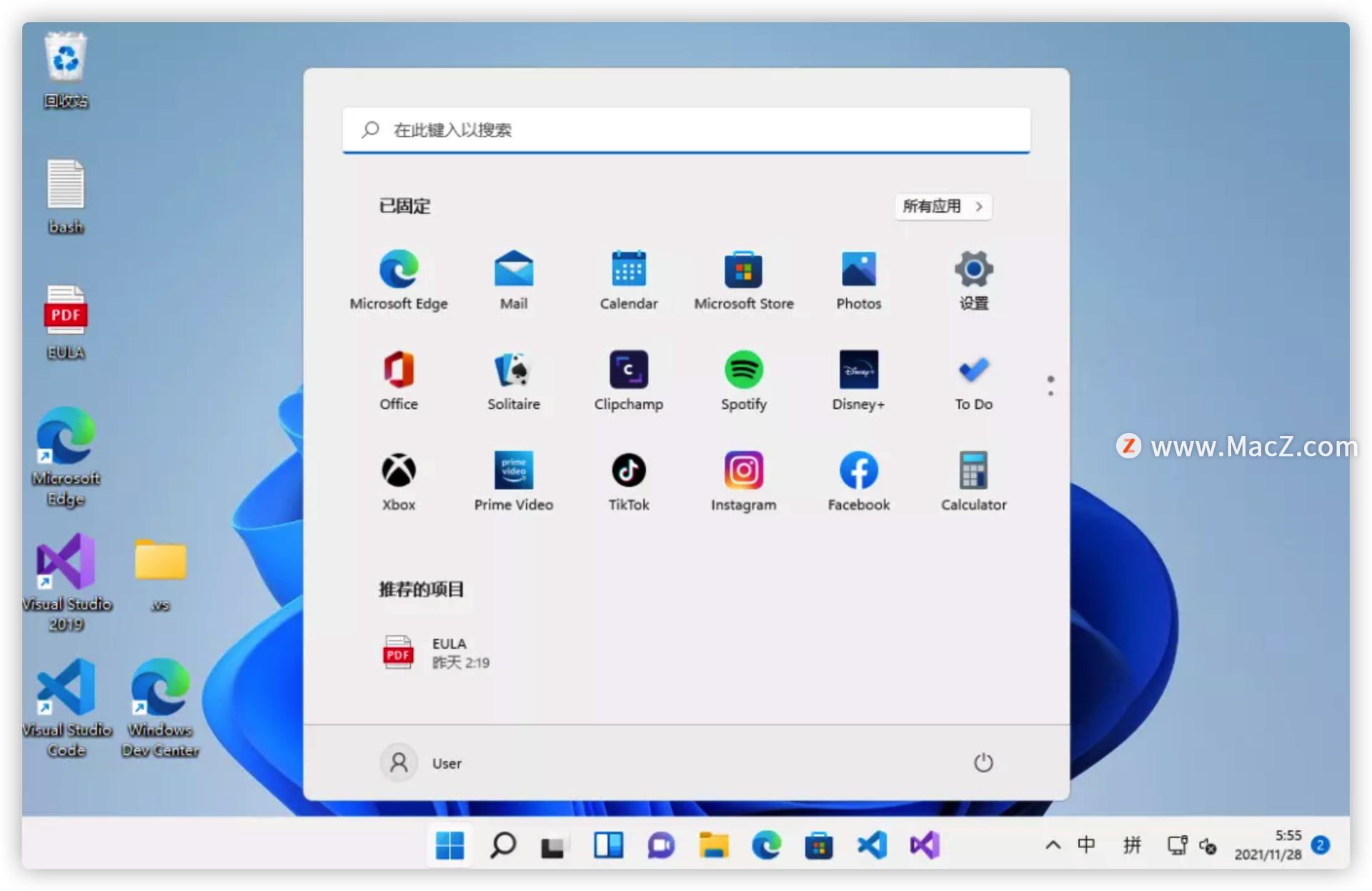Open Task View on taskbar
The height and width of the screenshot is (891, 1372).
pos(553,846)
